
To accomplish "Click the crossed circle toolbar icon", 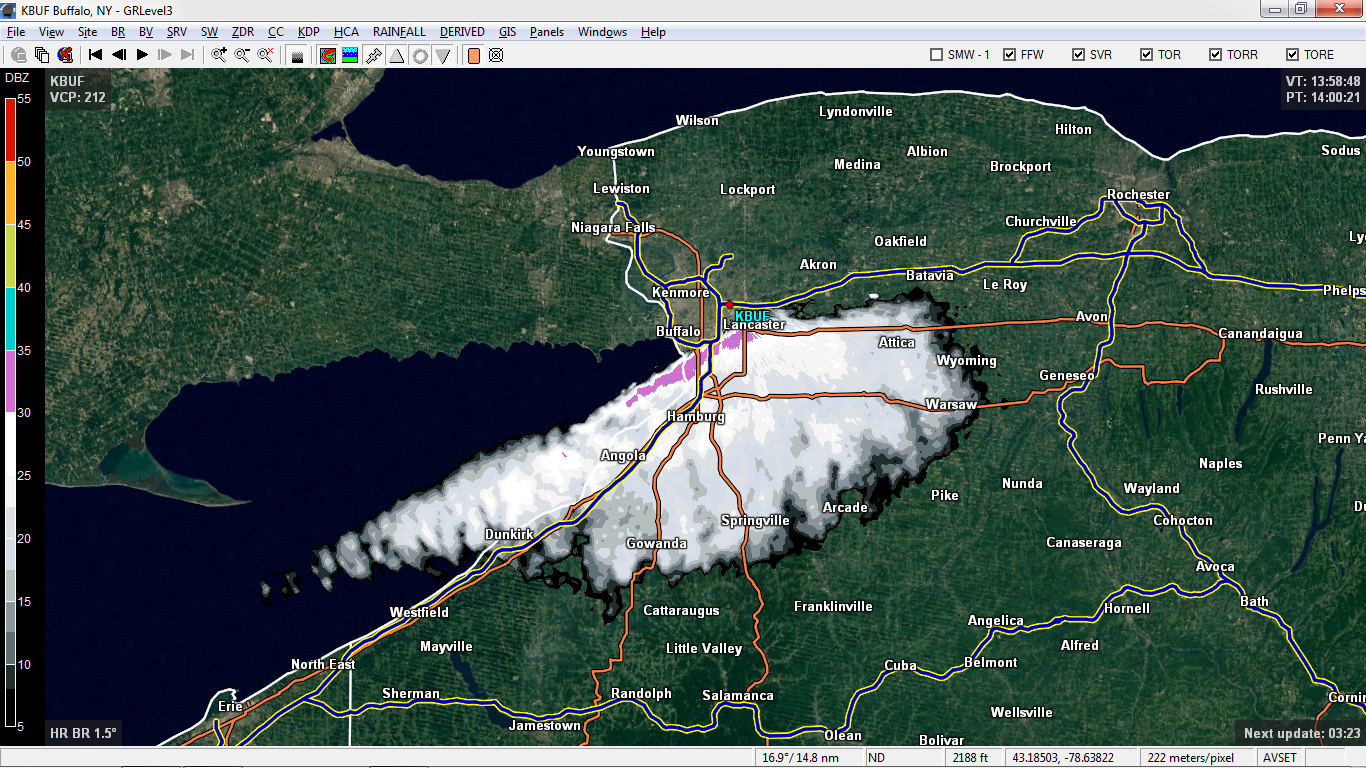I will click(496, 55).
